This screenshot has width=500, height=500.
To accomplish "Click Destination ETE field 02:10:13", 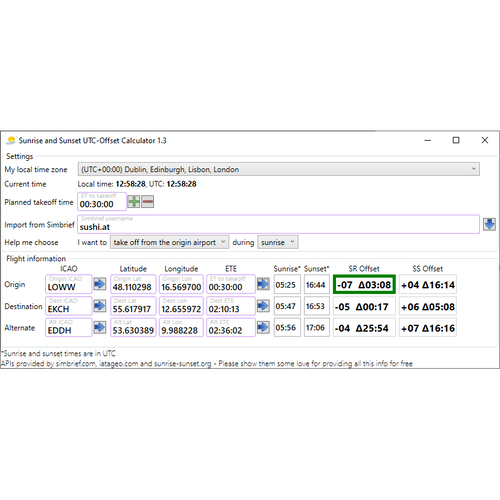I will [x=231, y=306].
